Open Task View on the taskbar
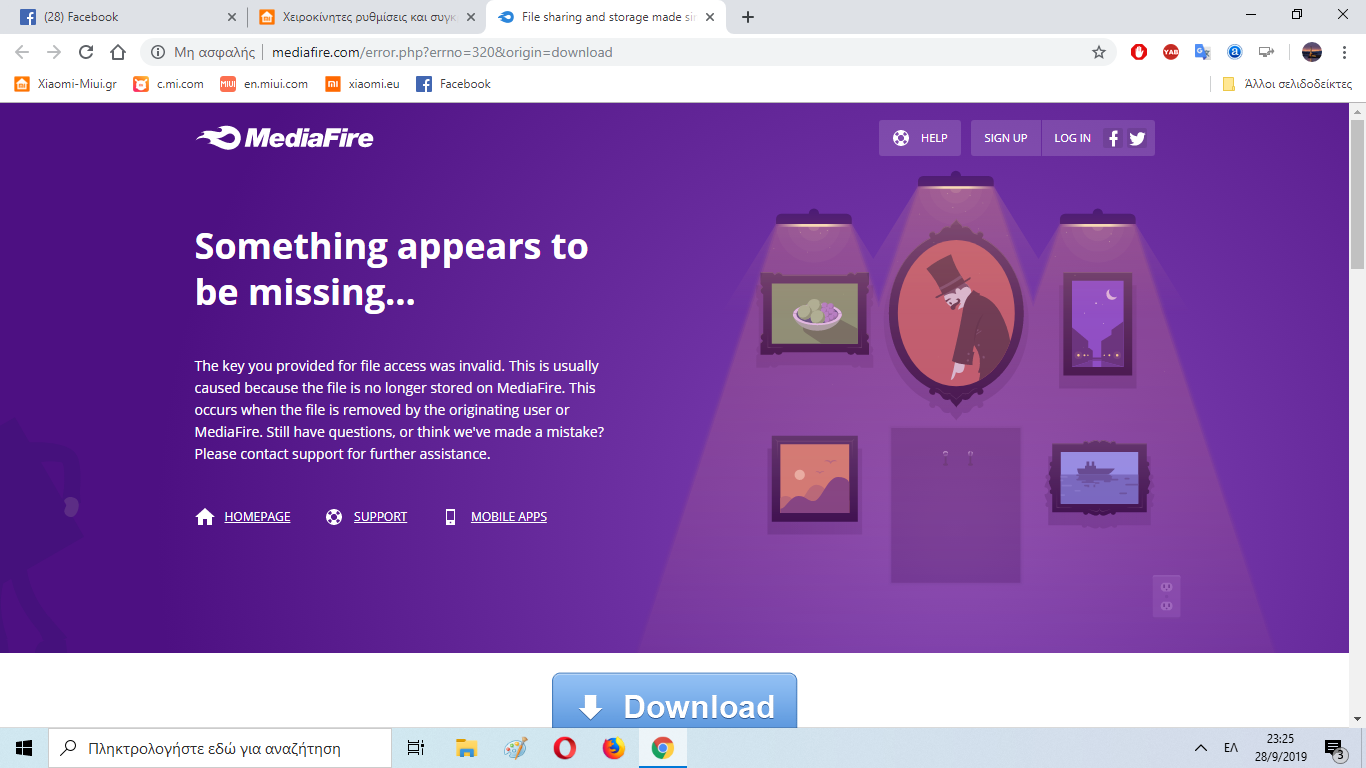The height and width of the screenshot is (768, 1366). point(416,748)
